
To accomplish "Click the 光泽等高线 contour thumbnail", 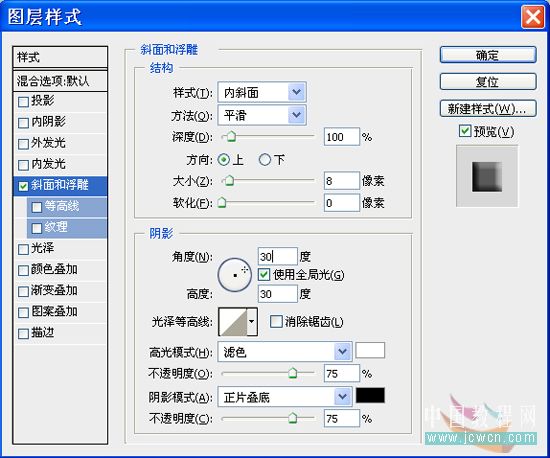I will (x=233, y=322).
